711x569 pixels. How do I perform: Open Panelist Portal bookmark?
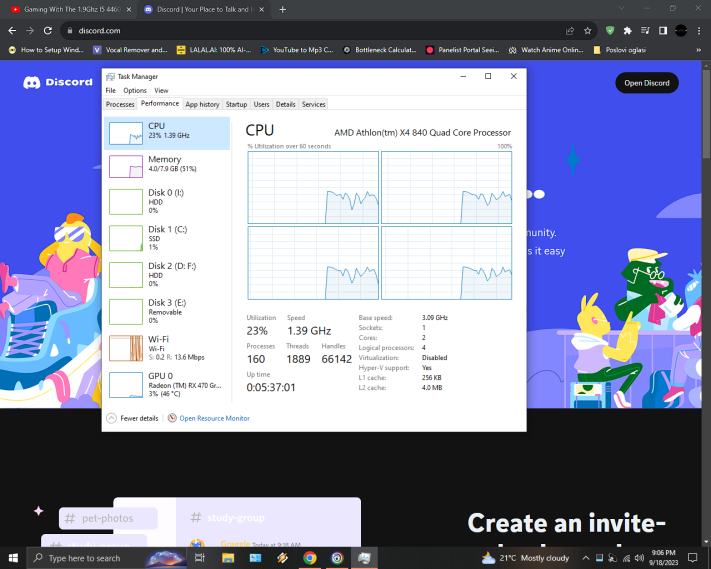click(463, 50)
